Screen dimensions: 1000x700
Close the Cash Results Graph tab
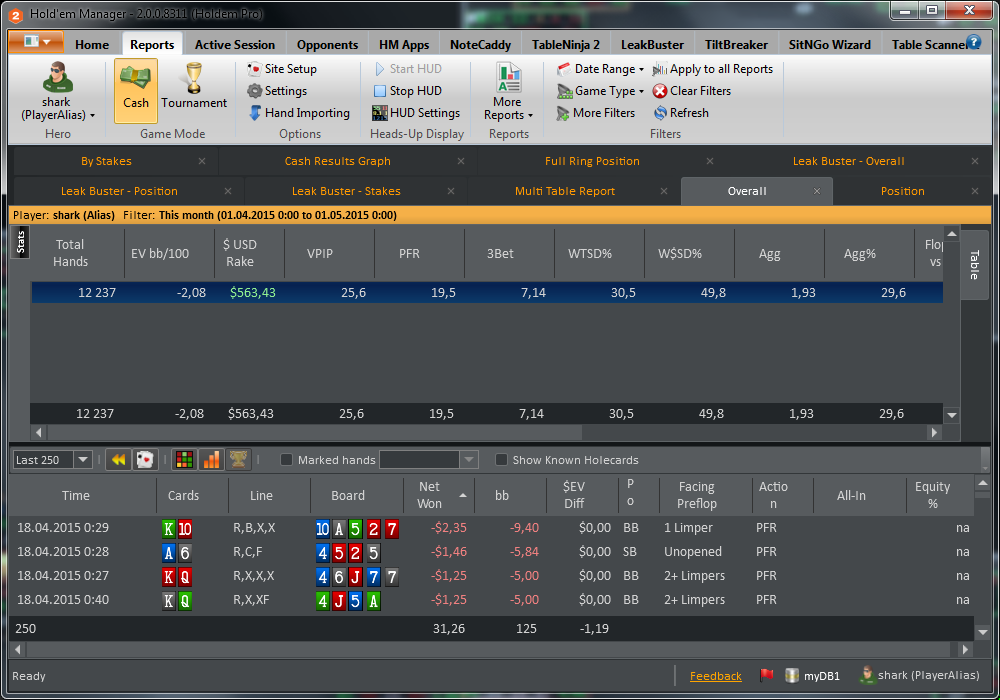(x=460, y=161)
